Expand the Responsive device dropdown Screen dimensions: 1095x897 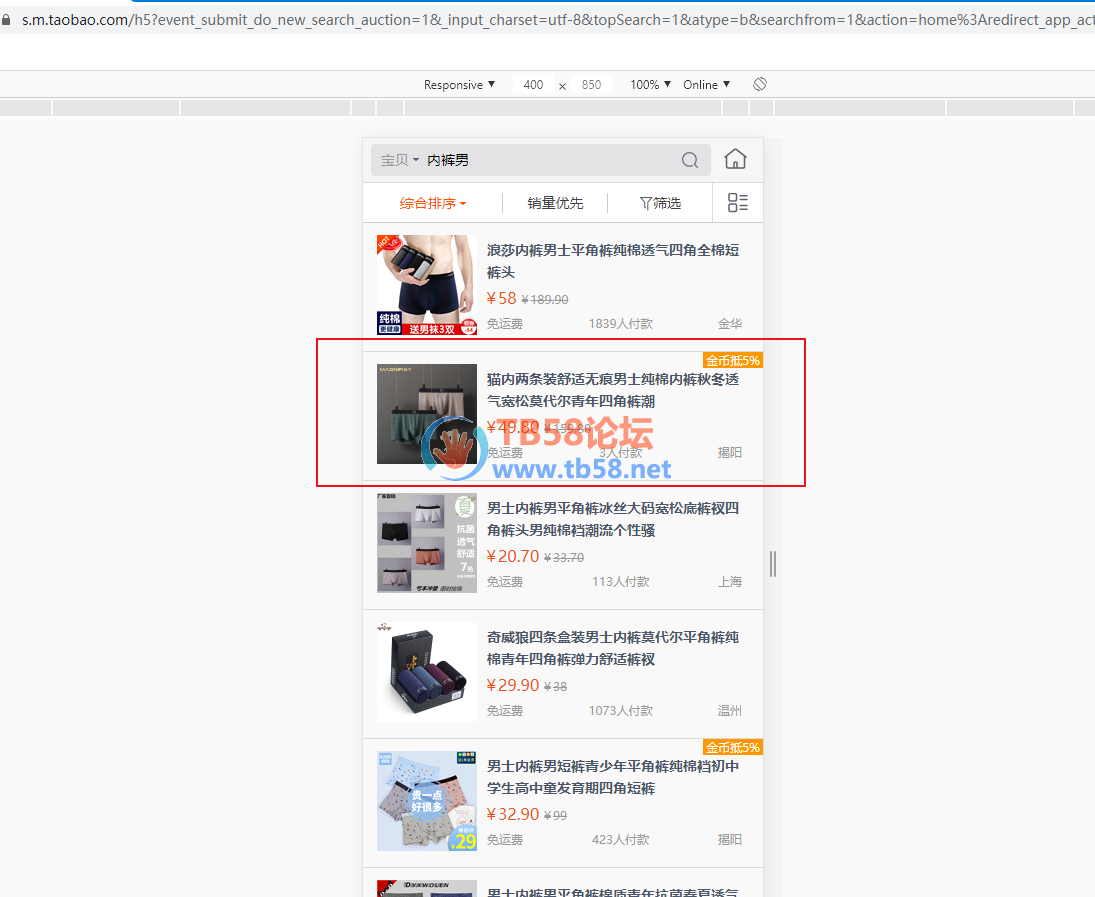point(460,85)
